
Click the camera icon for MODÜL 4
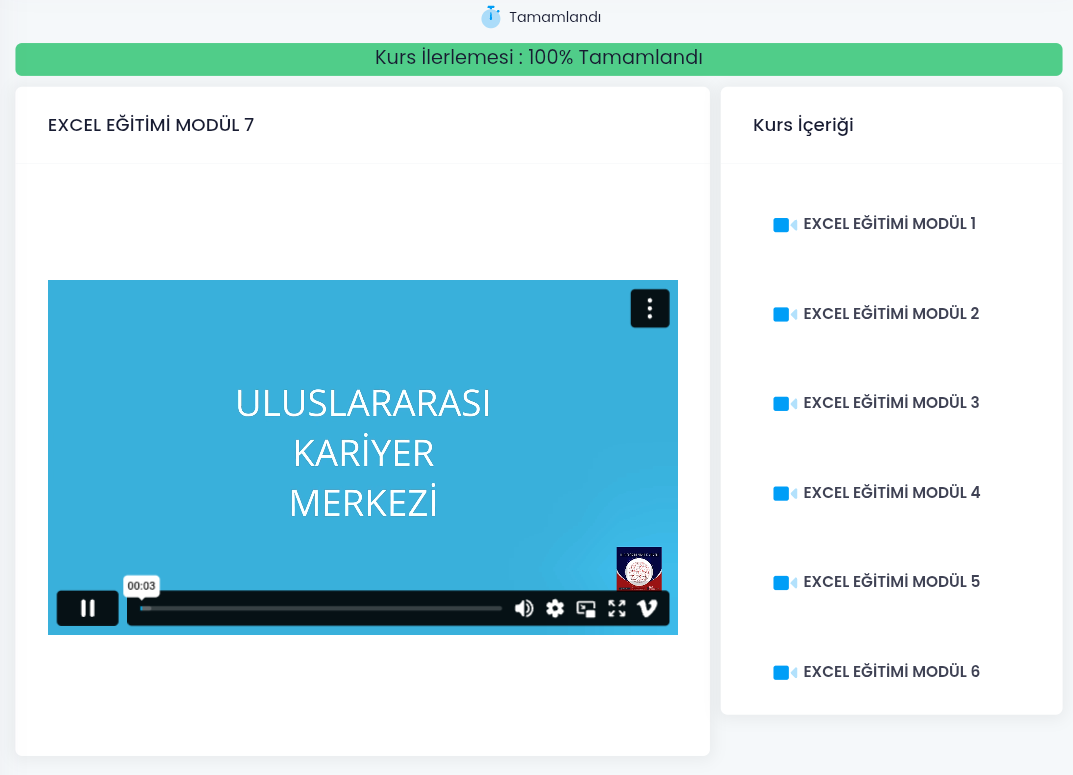pos(785,493)
